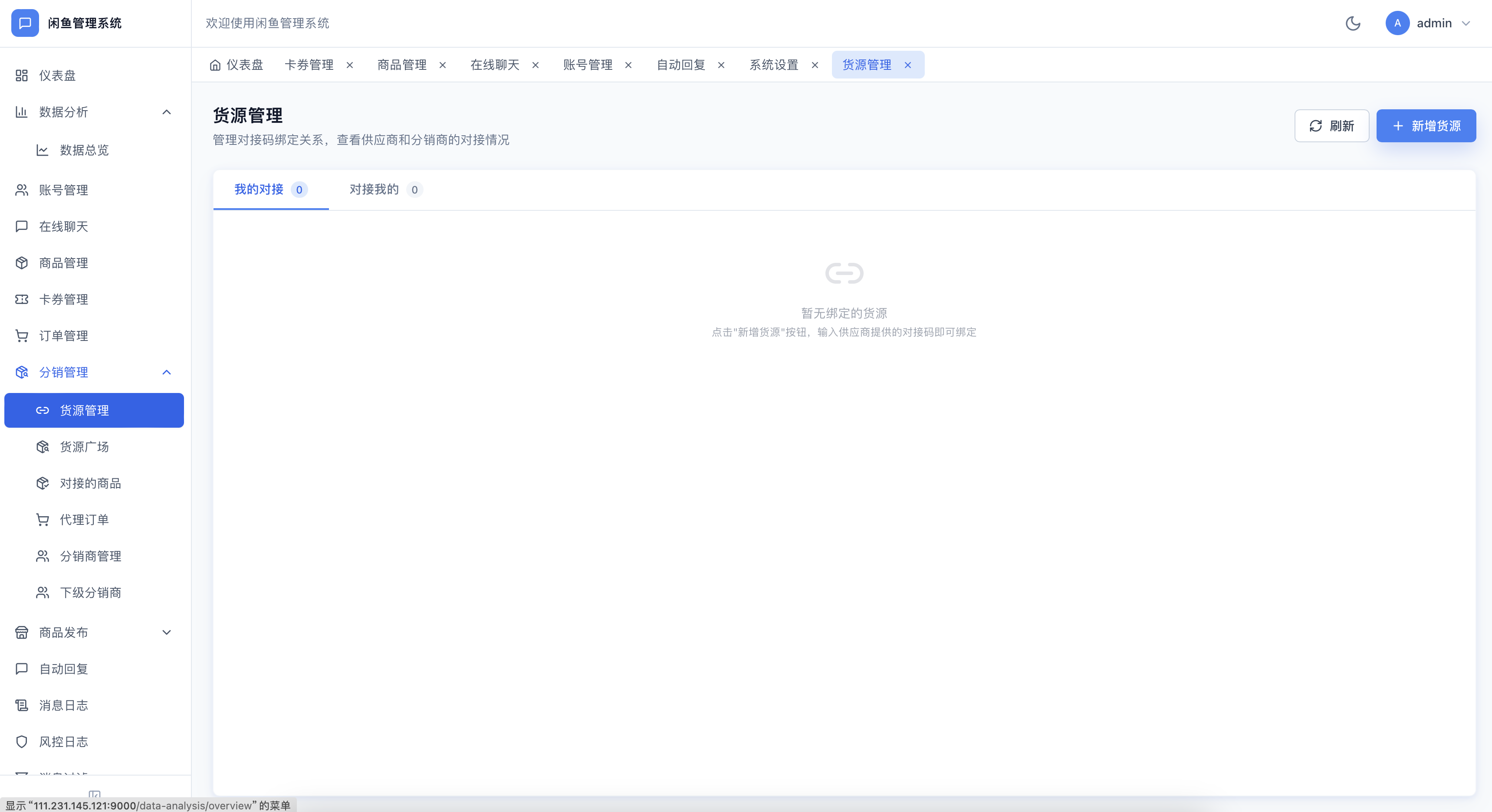Open 分销商管理 submenu item

point(94,556)
